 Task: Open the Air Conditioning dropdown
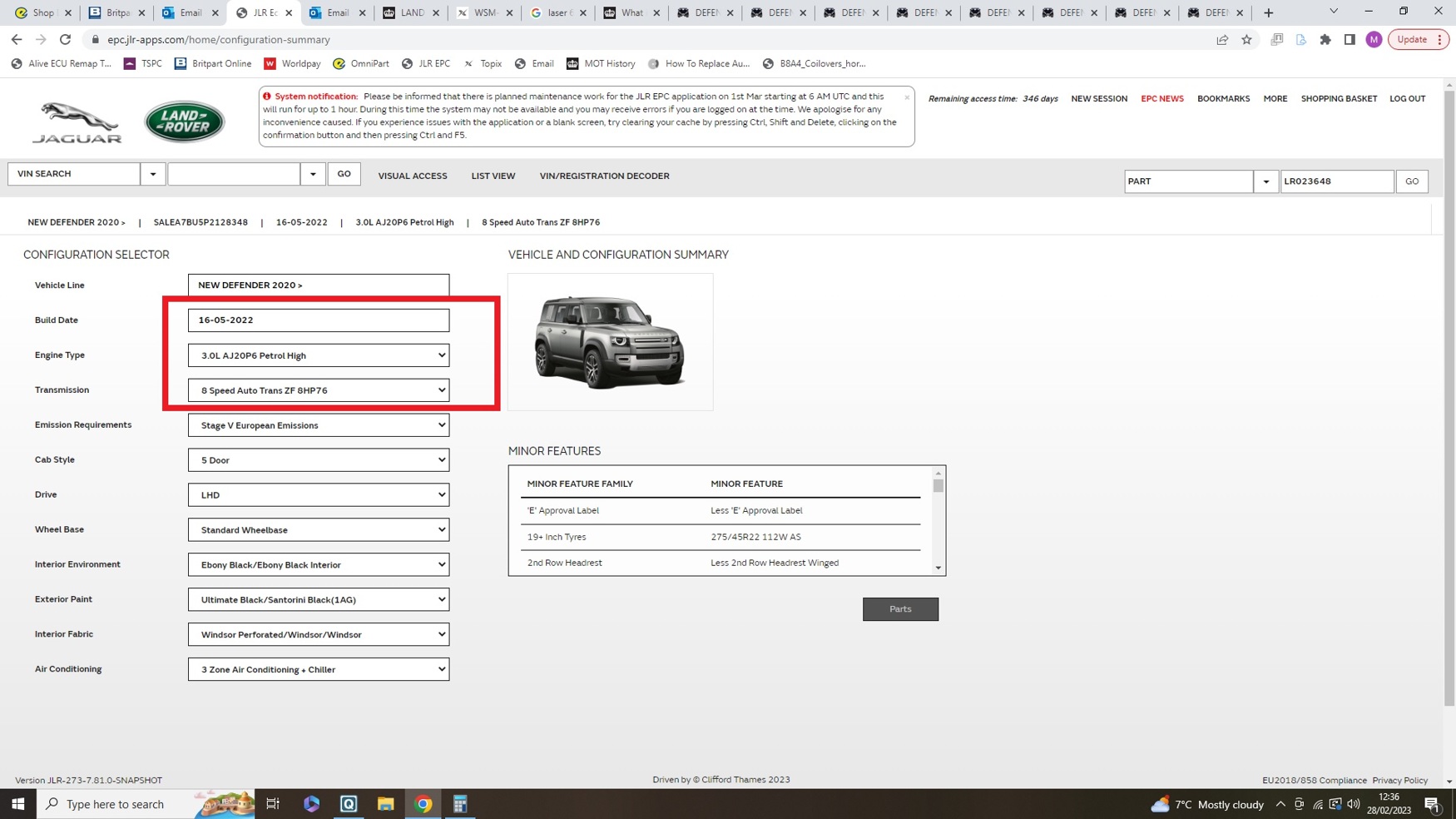click(319, 670)
